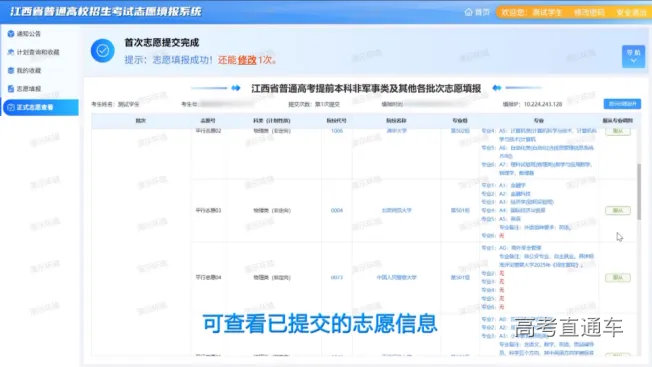Click the 正式志愿查看 sidebar icon
Image resolution: width=652 pixels, height=367 pixels.
point(11,107)
